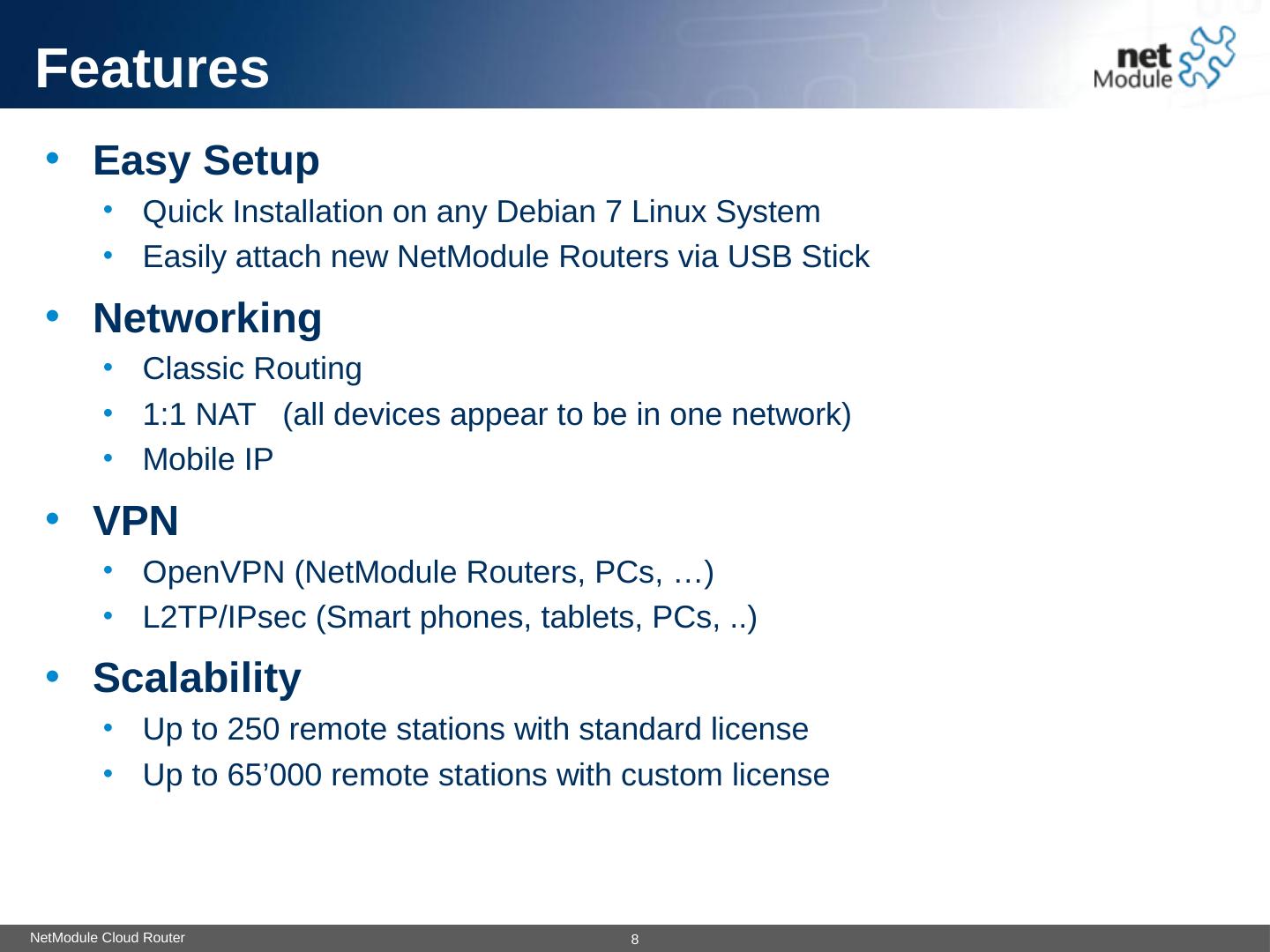Select the 'Mobile IP' bullet

click(208, 459)
